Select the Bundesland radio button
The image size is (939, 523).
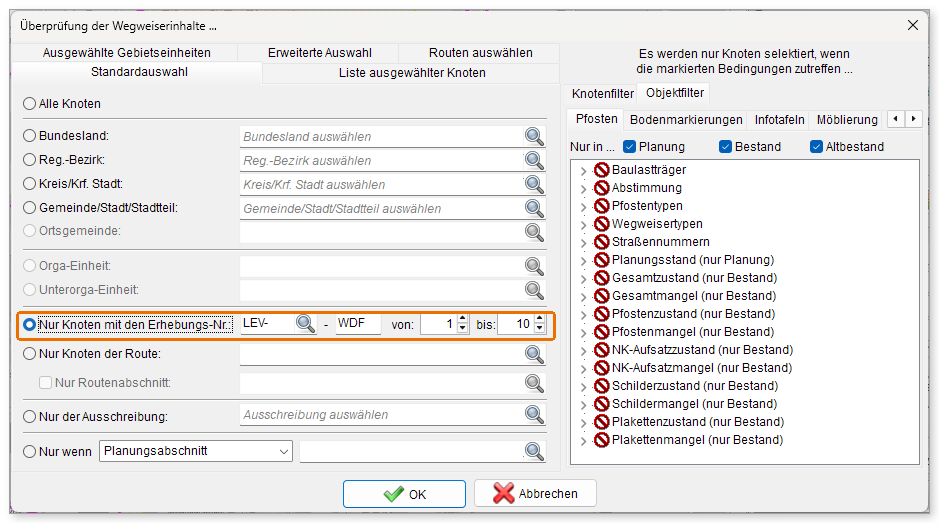(x=29, y=136)
